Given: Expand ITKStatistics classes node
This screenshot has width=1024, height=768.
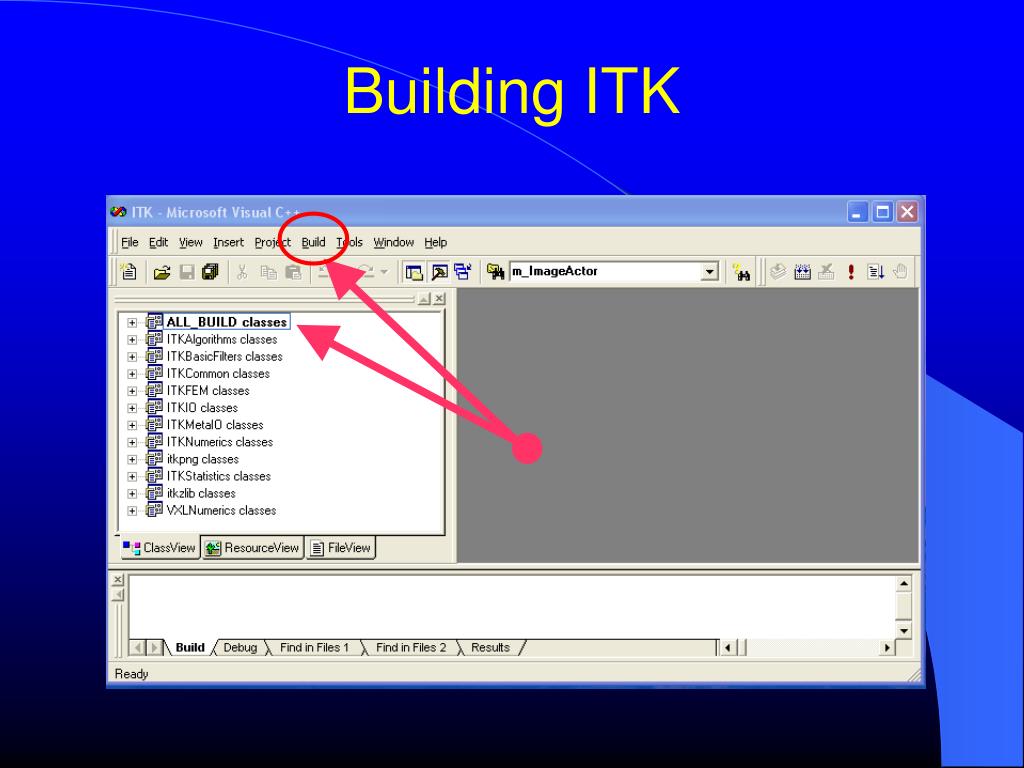Looking at the screenshot, I should point(132,476).
